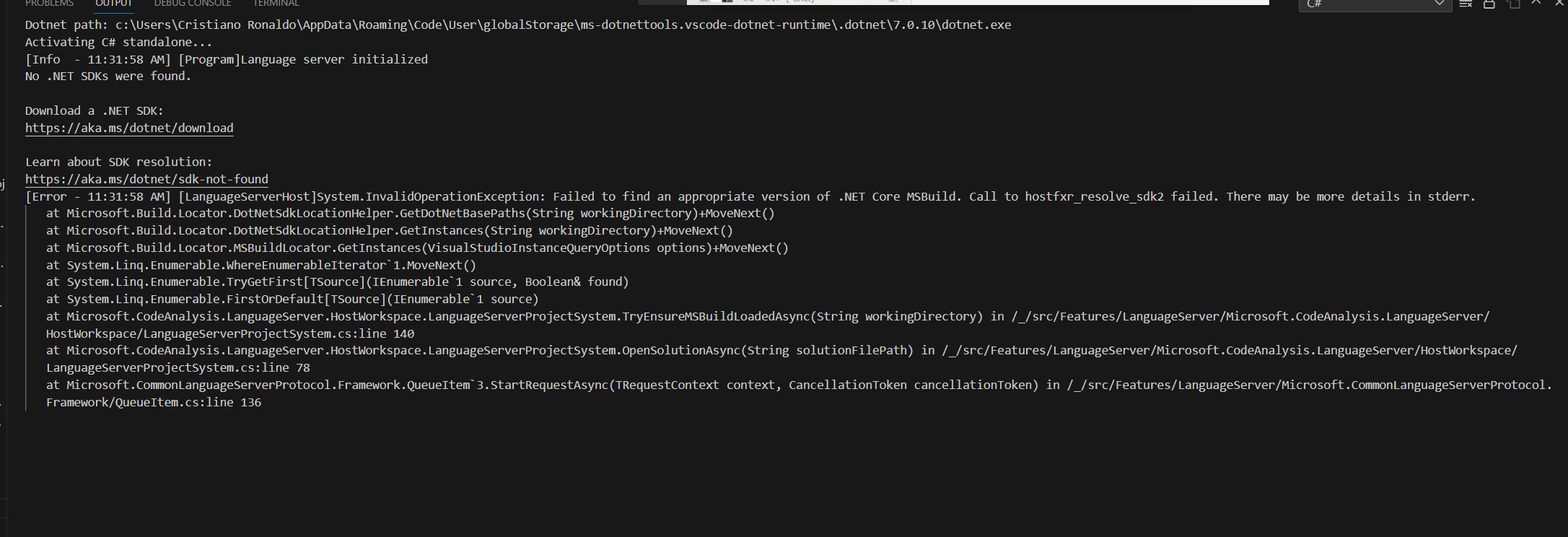Open the C# output channel dropdown
1568x537 pixels.
click(1375, 4)
